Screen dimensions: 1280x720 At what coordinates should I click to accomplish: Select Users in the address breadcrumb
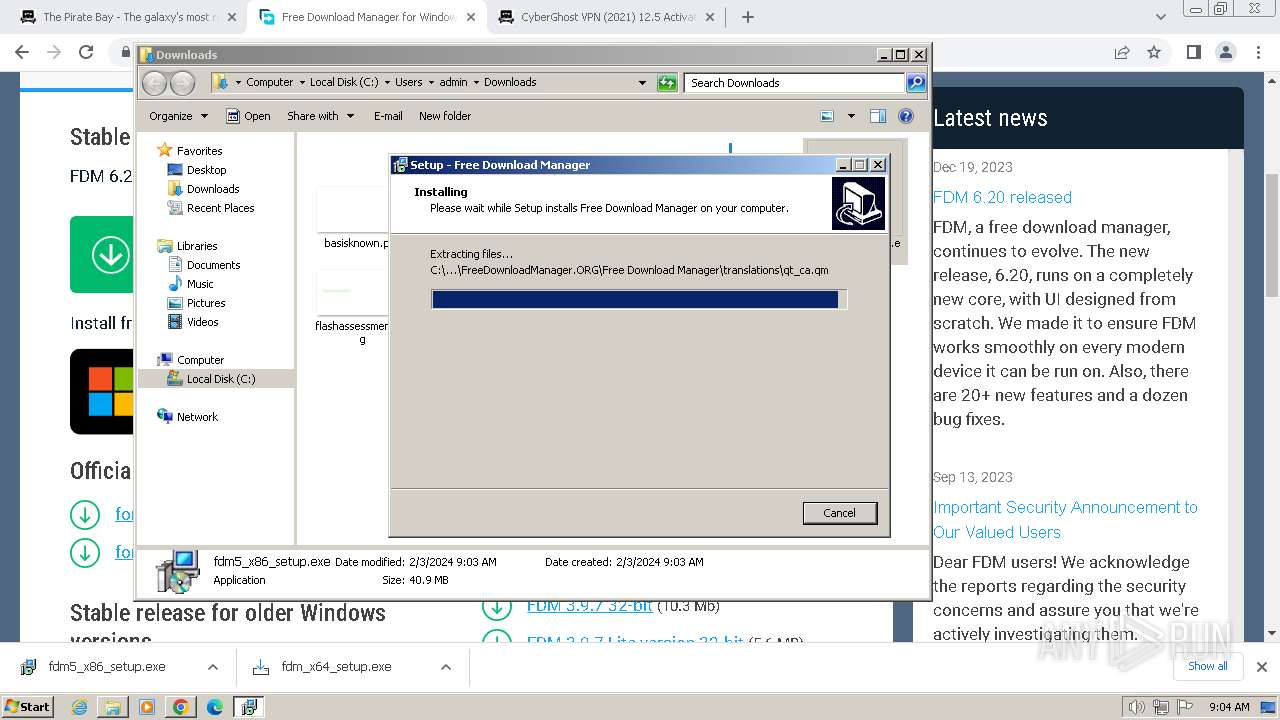(408, 83)
